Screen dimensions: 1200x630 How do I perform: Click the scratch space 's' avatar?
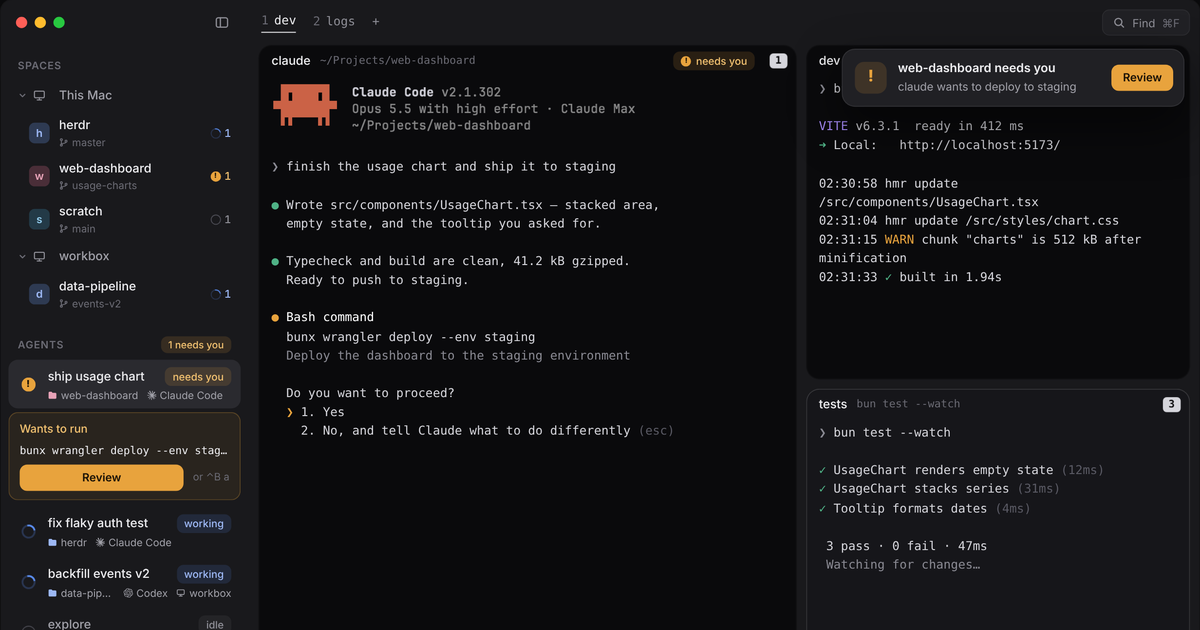pyautogui.click(x=39, y=219)
